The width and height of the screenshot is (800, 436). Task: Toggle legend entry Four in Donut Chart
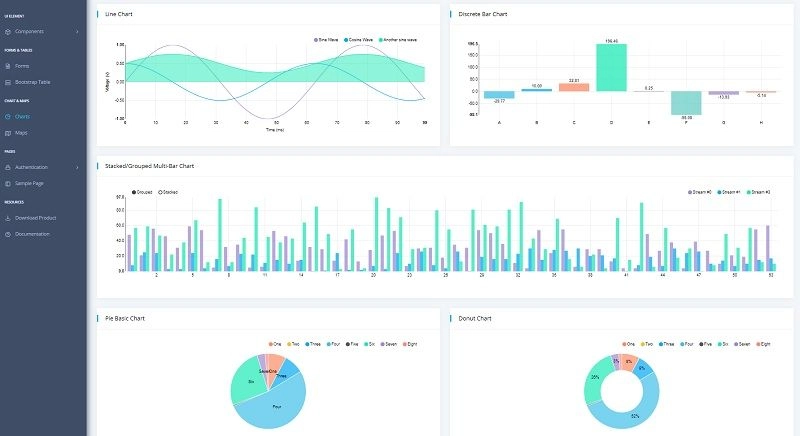687,344
